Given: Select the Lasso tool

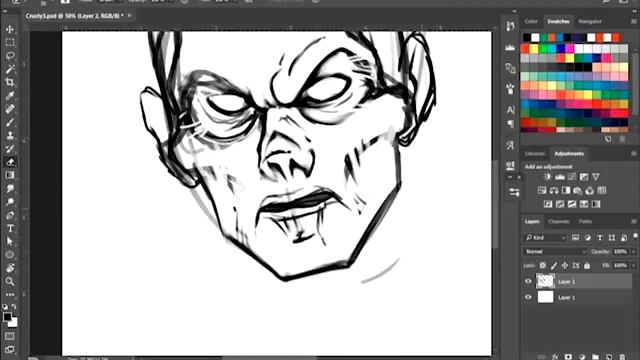Looking at the screenshot, I should point(10,56).
